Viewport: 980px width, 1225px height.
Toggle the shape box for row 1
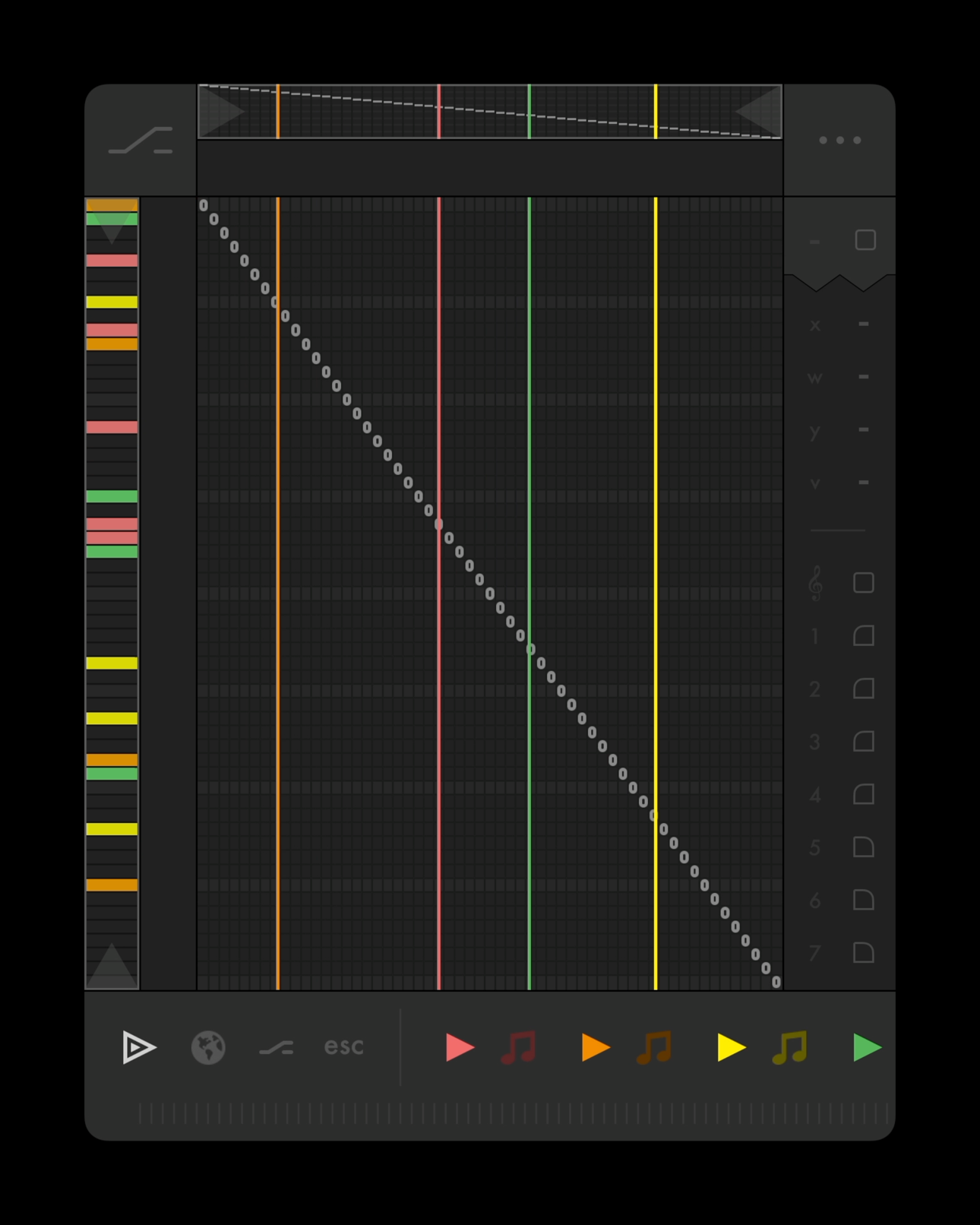[864, 636]
